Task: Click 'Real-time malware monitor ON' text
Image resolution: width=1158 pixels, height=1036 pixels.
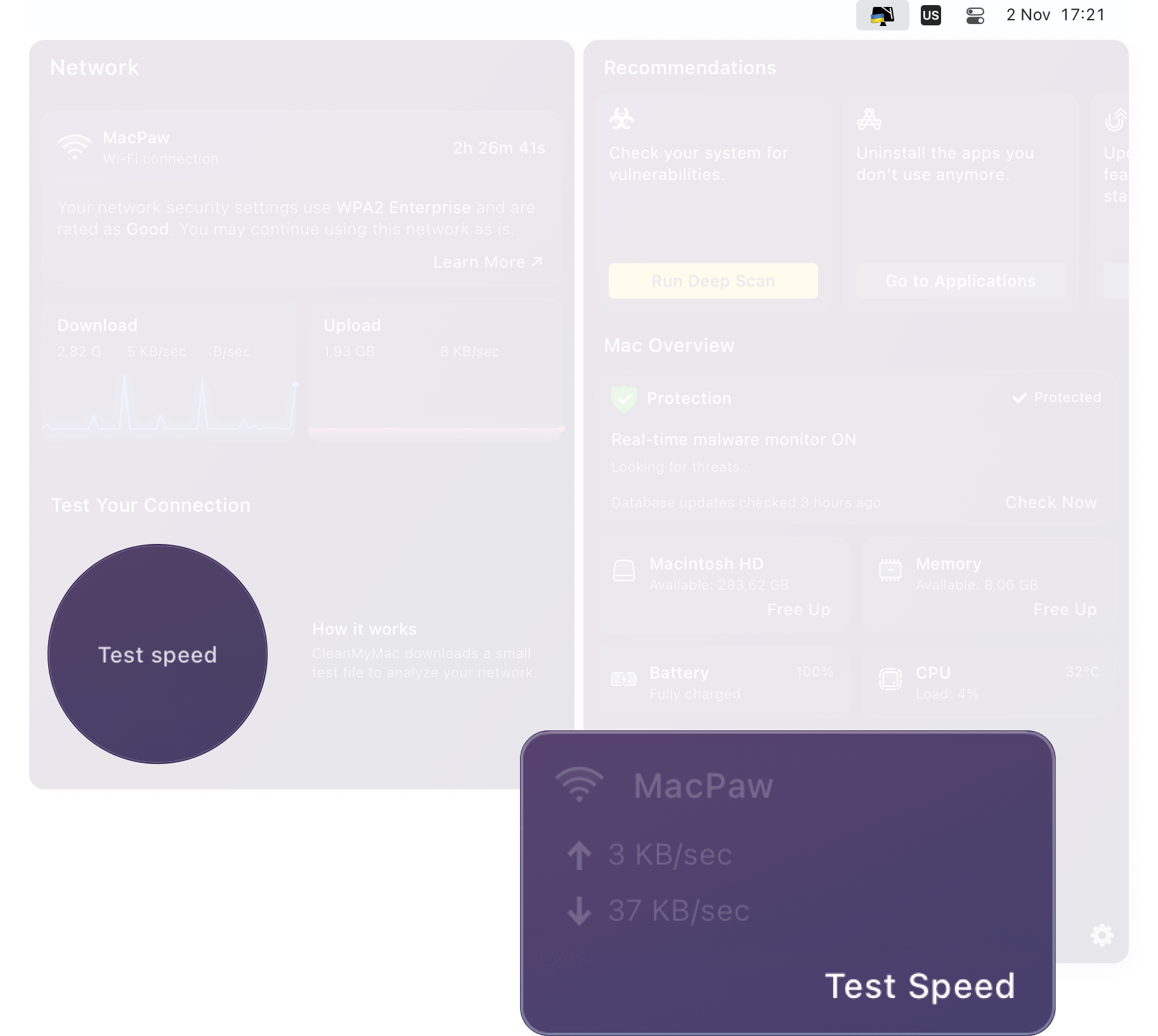Action: click(x=734, y=439)
